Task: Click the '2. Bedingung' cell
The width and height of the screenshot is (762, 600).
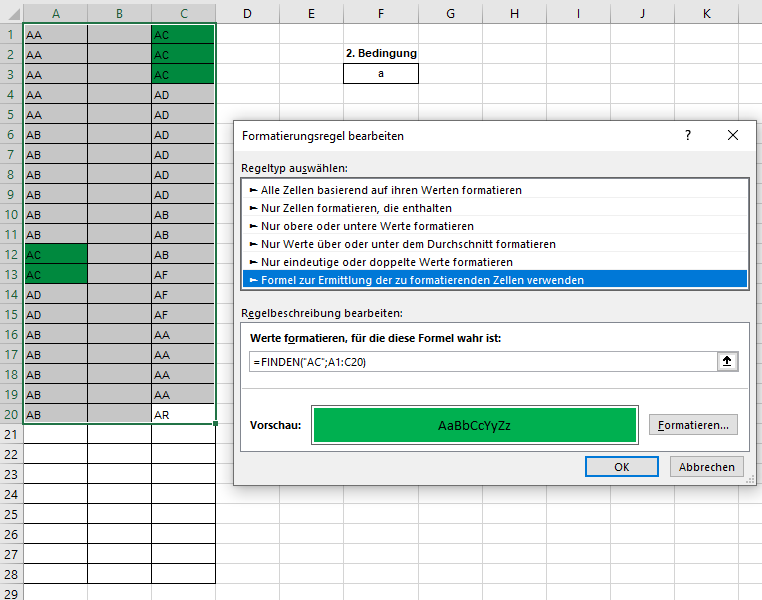Action: point(381,53)
